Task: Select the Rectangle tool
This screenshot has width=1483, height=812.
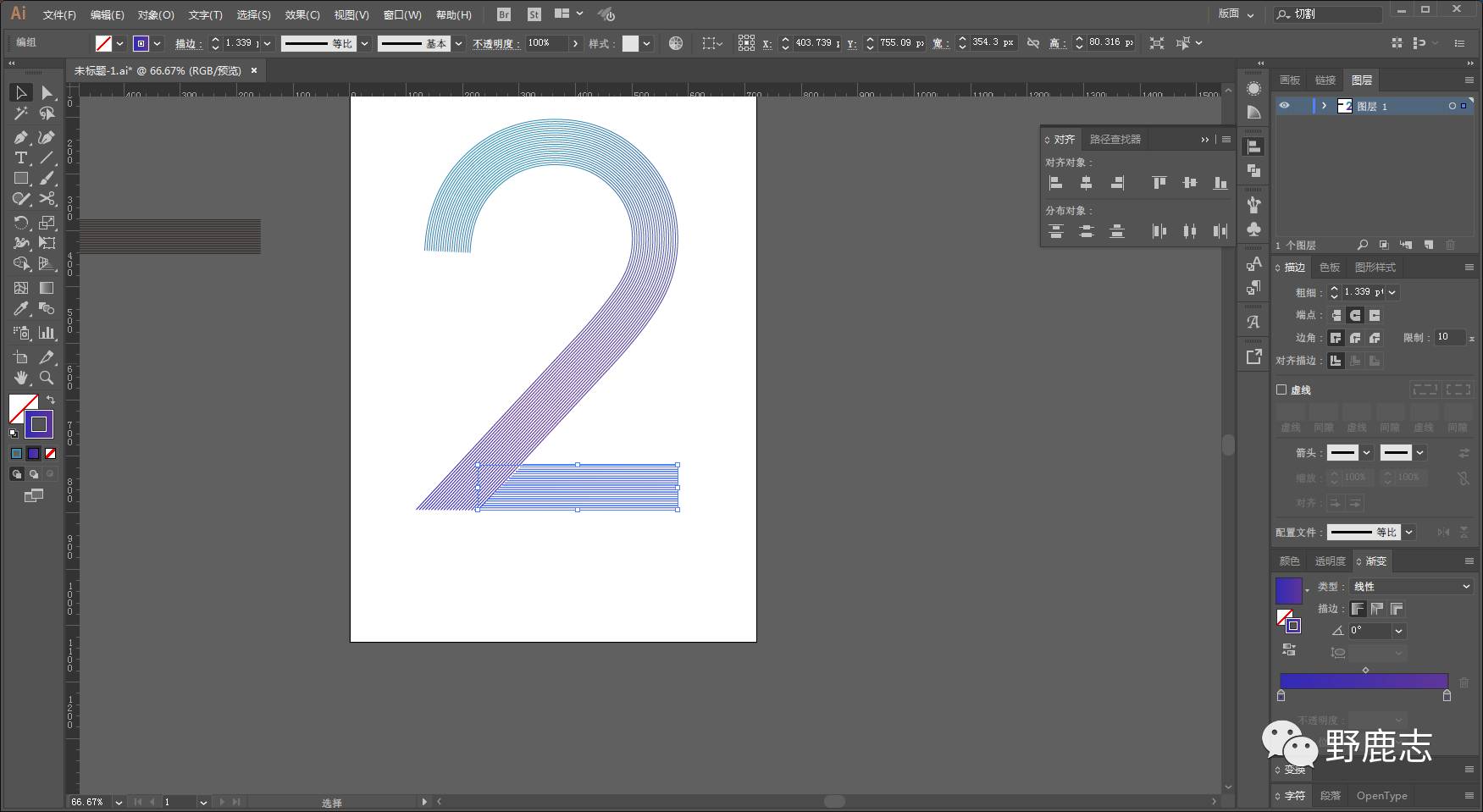Action: 20,179
